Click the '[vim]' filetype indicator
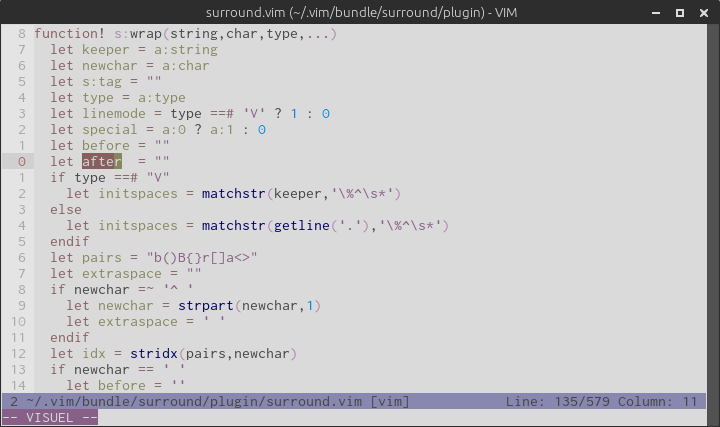 click(x=390, y=402)
